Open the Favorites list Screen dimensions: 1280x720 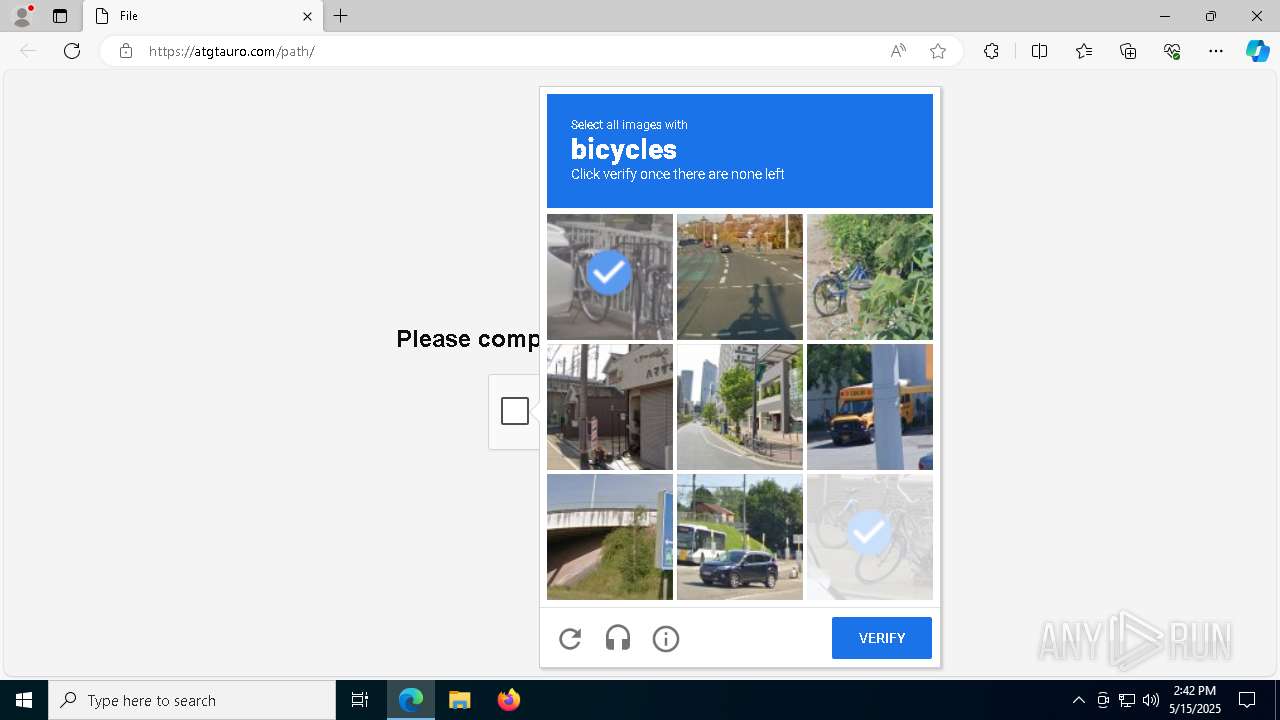pos(1084,51)
